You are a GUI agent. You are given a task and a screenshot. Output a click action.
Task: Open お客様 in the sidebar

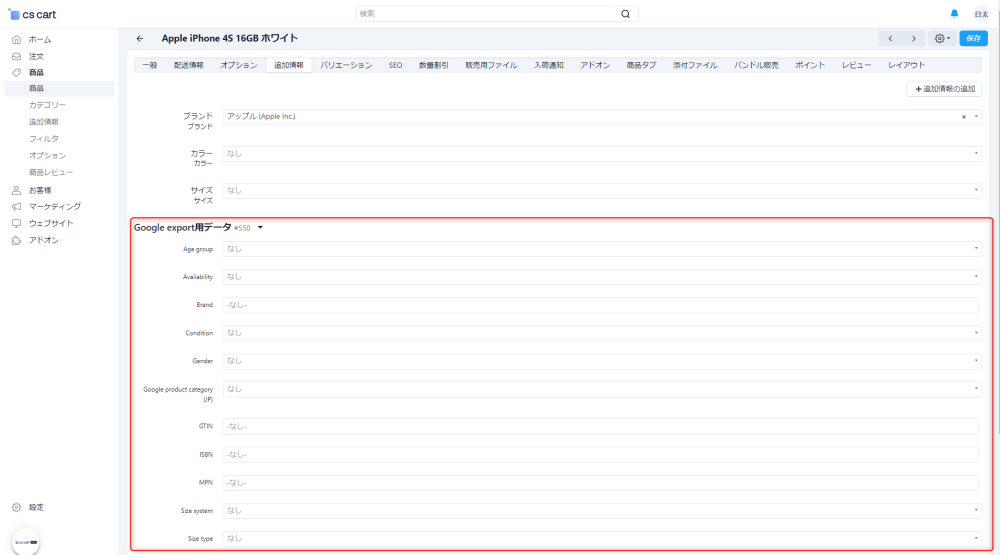[40, 190]
